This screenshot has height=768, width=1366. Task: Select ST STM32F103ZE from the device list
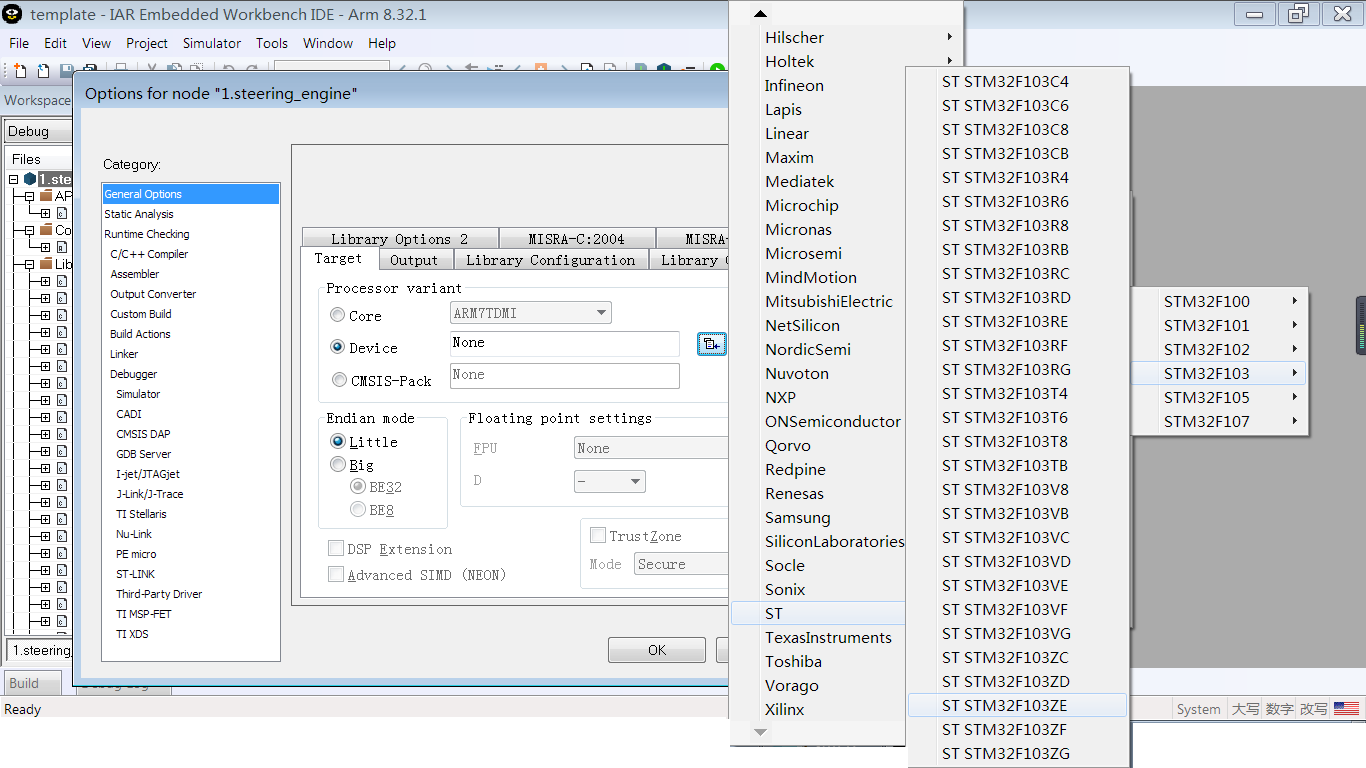(x=1005, y=705)
